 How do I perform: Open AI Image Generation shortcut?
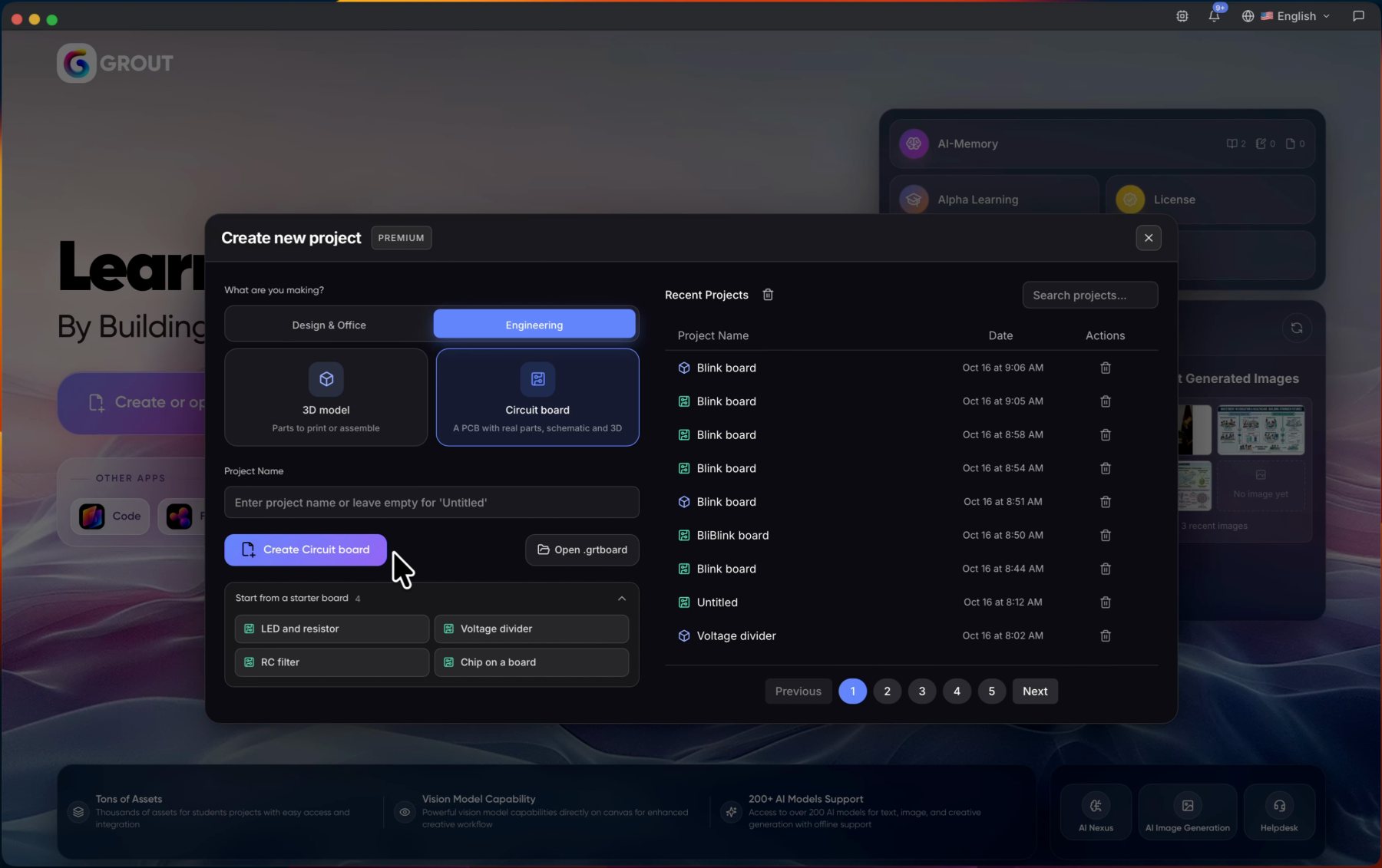pos(1188,812)
